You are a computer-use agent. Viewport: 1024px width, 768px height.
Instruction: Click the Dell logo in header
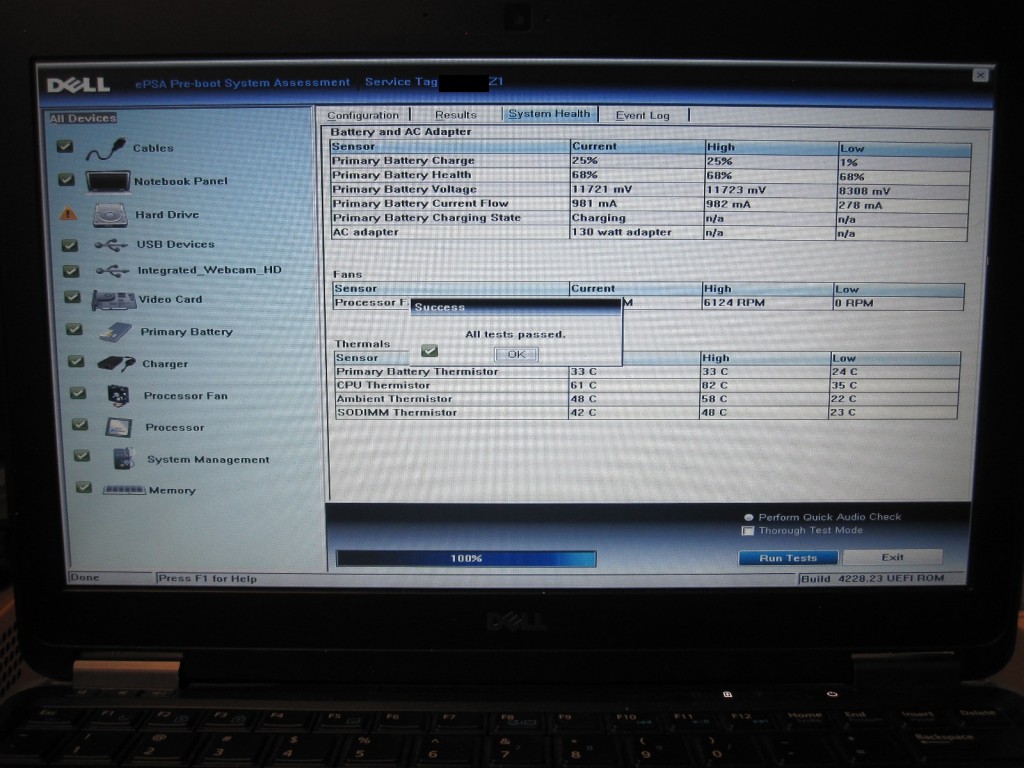point(78,84)
